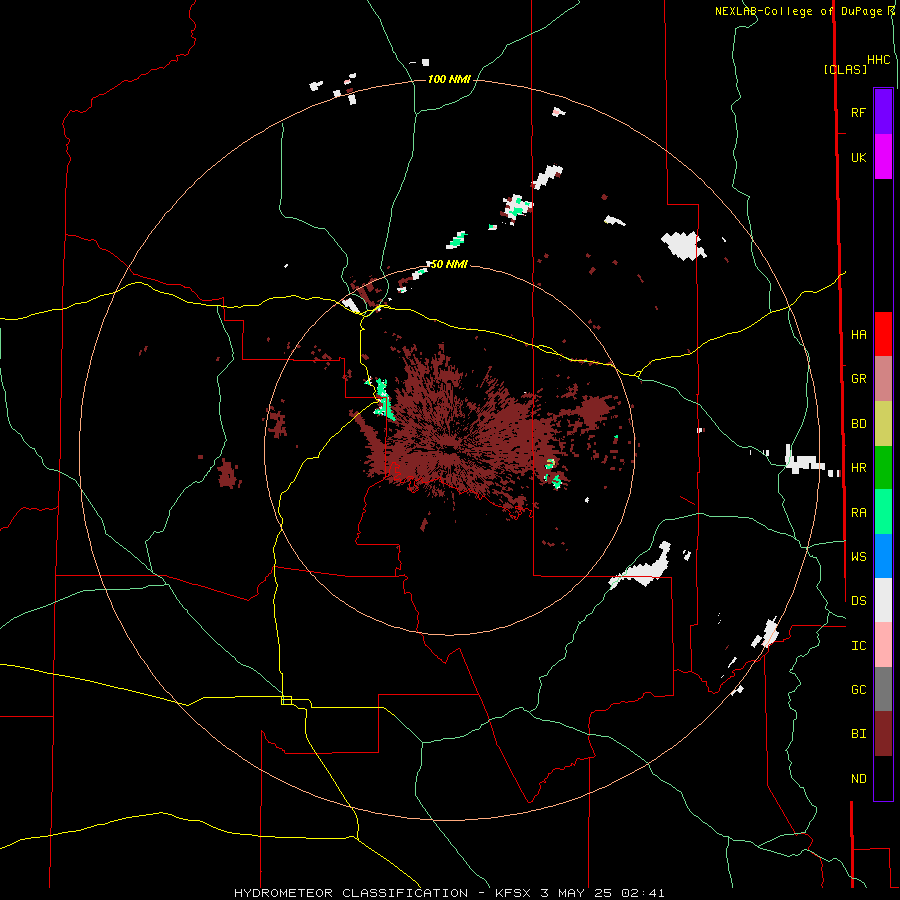Select the BD legend label

point(858,424)
